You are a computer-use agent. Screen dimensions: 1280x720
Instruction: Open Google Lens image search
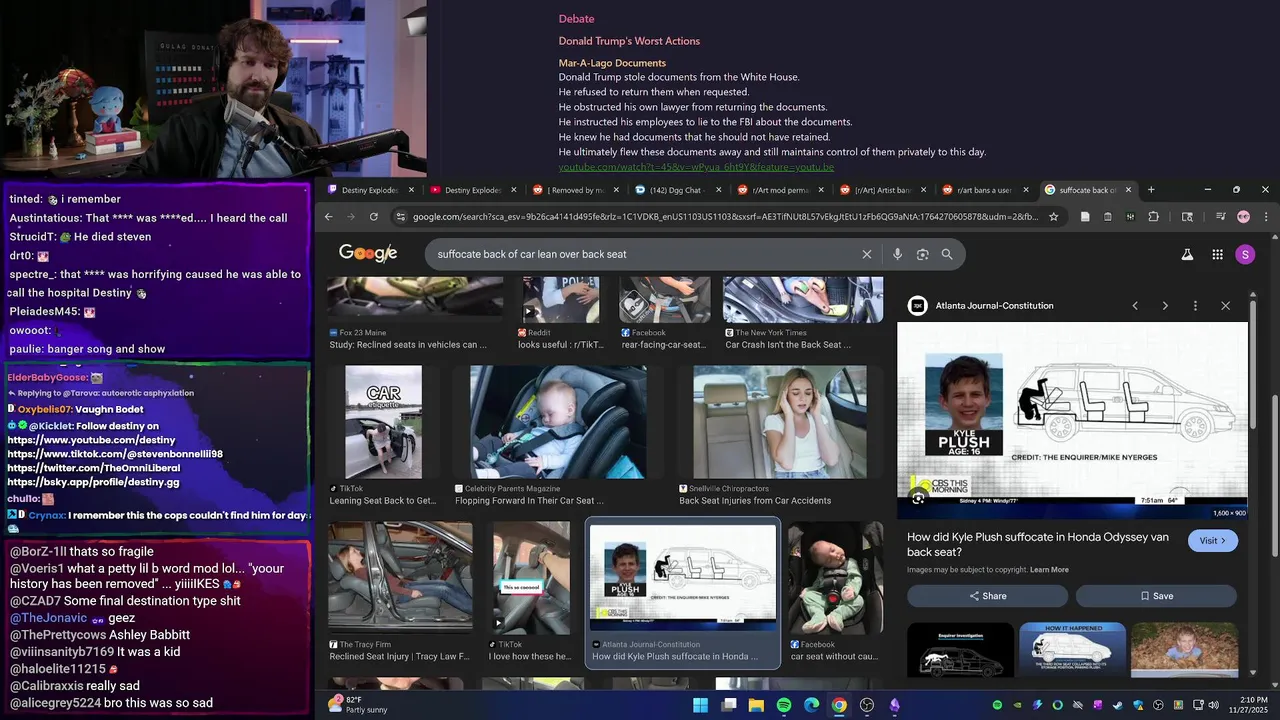(922, 254)
